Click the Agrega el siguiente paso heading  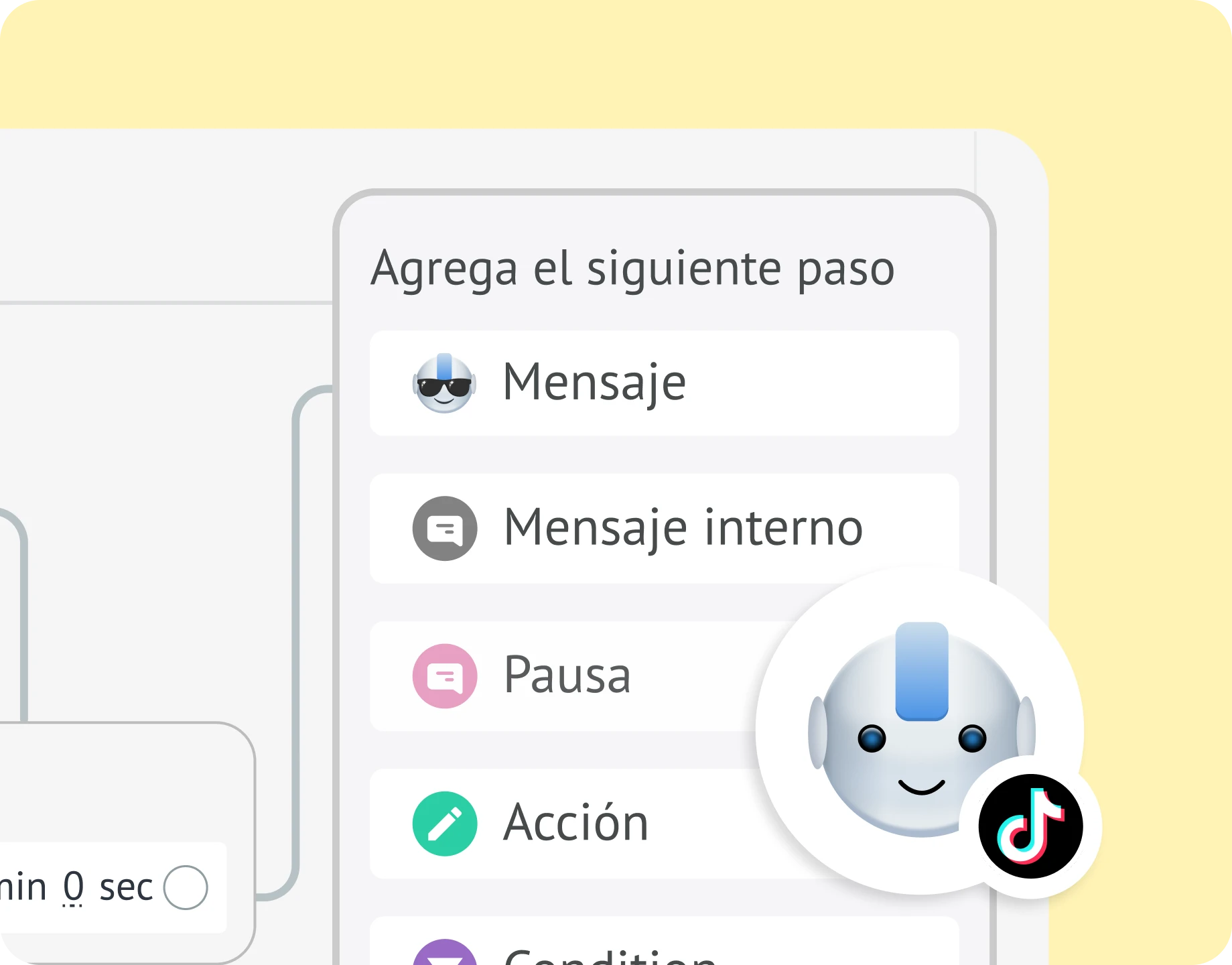[x=632, y=269]
